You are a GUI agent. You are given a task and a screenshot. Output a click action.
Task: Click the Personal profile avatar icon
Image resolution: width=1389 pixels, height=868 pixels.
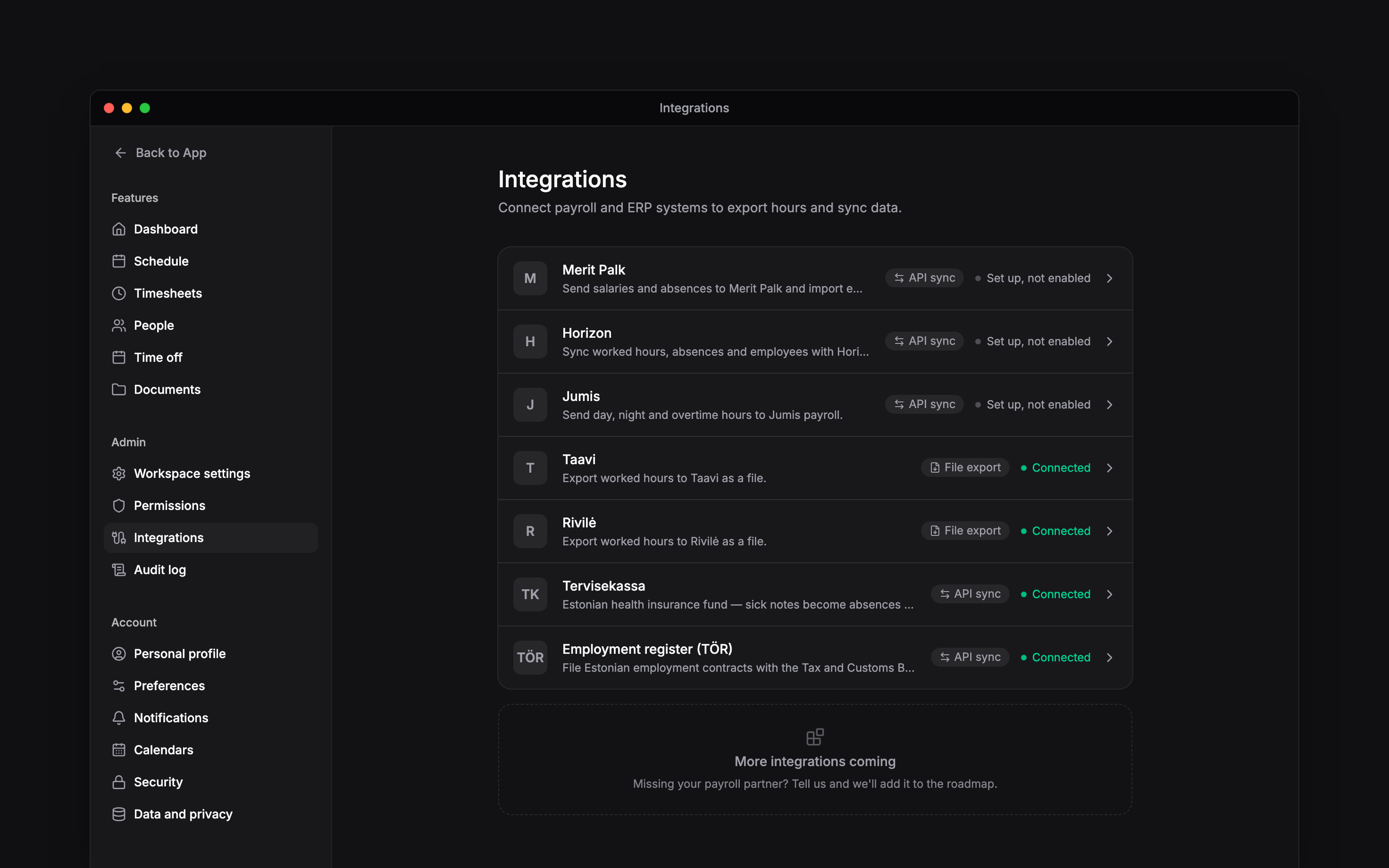click(119, 654)
